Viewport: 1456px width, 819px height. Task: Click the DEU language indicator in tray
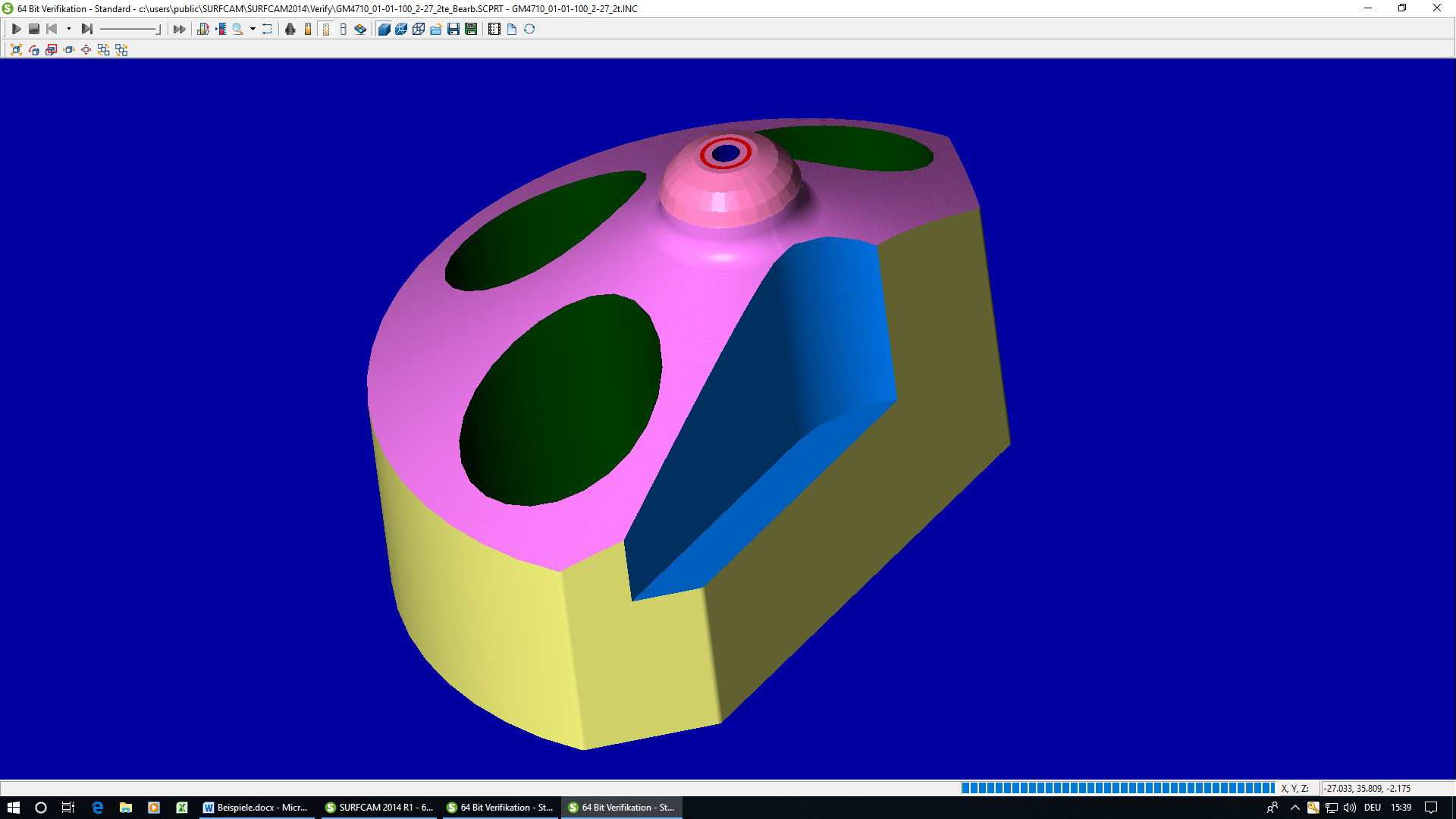tap(1372, 808)
